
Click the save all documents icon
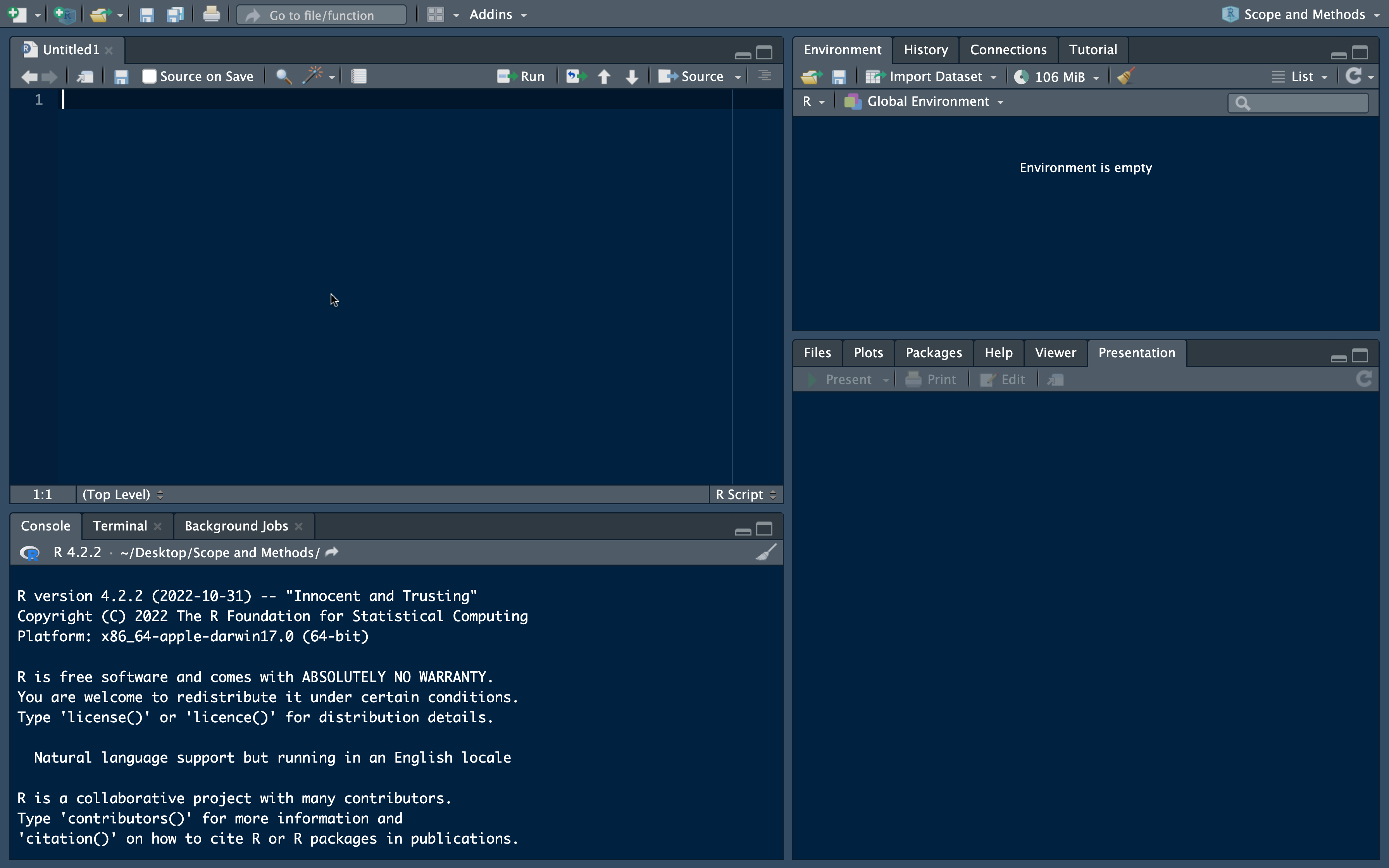tap(174, 15)
